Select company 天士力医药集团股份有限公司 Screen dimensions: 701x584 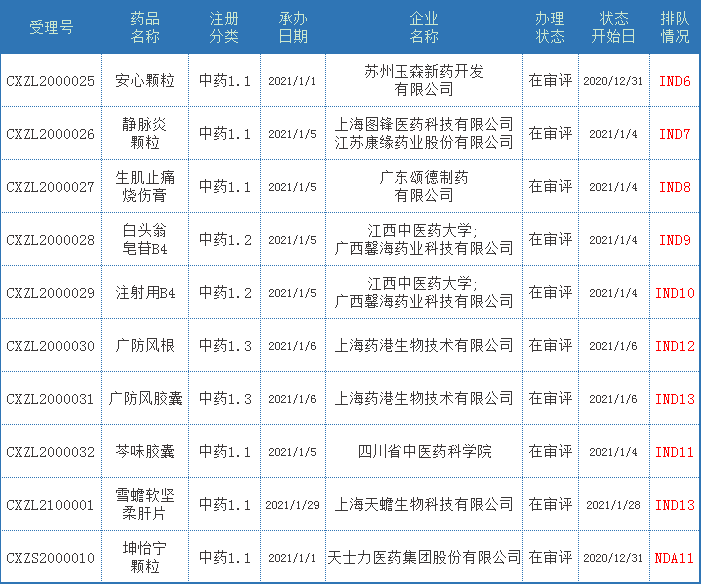[424, 557]
